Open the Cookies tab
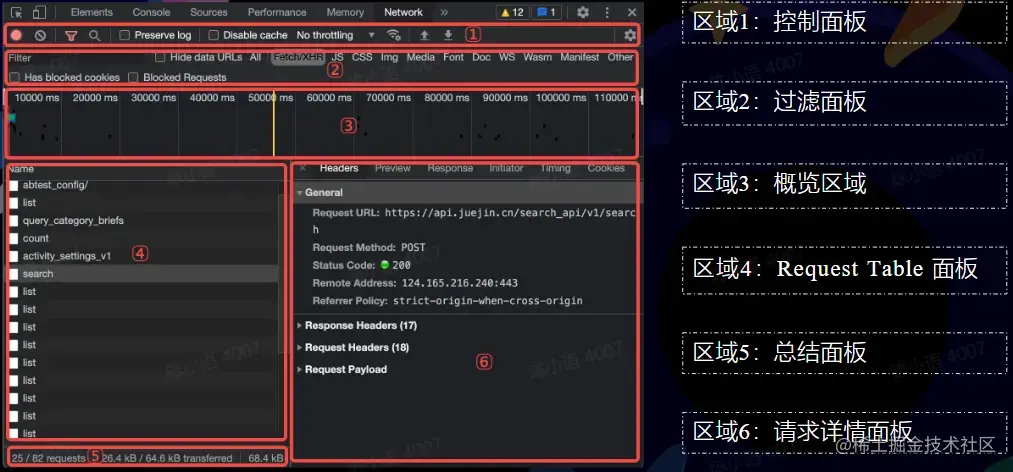The height and width of the screenshot is (472, 1013). 606,168
